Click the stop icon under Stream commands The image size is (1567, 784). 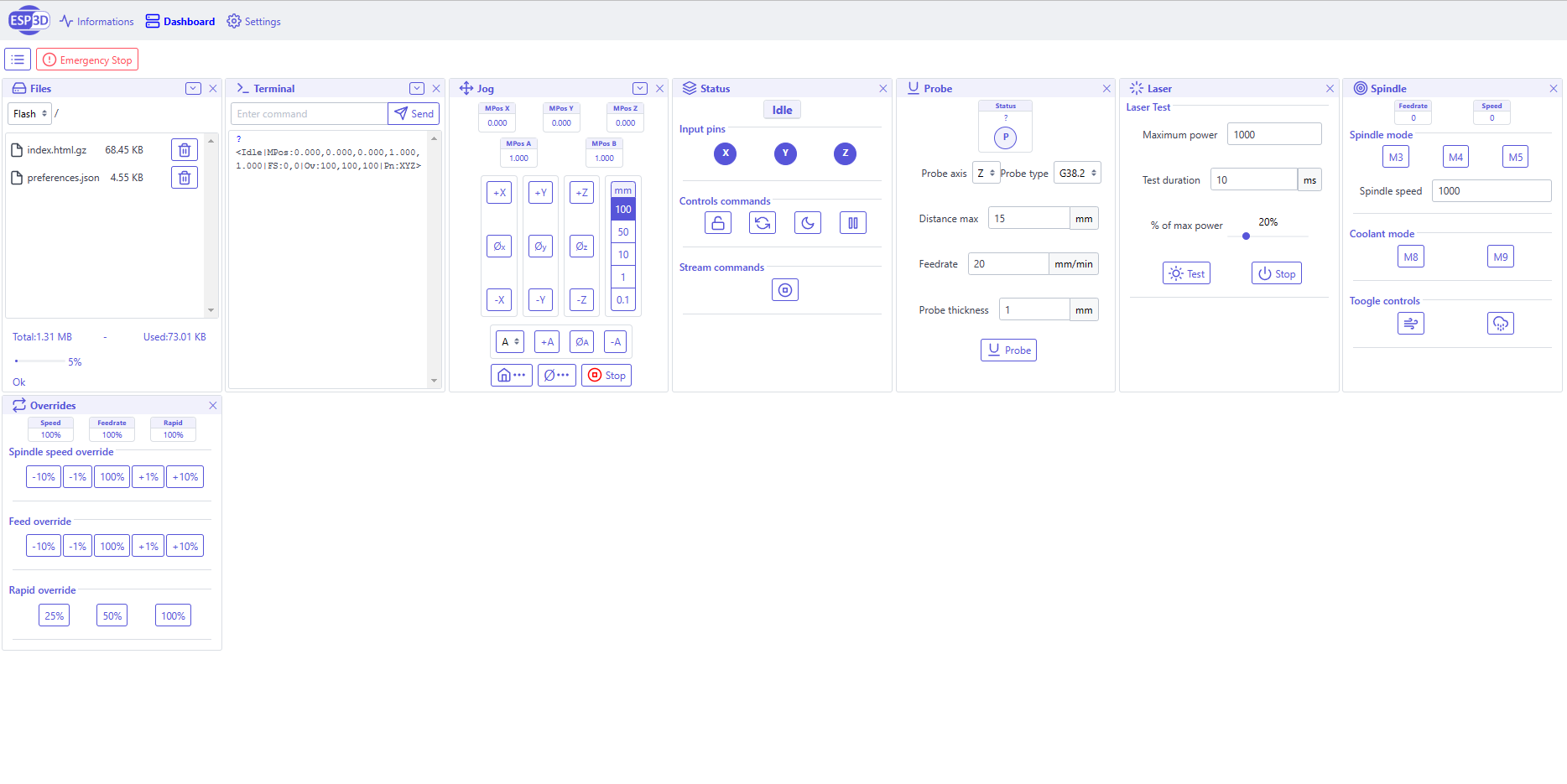tap(784, 290)
